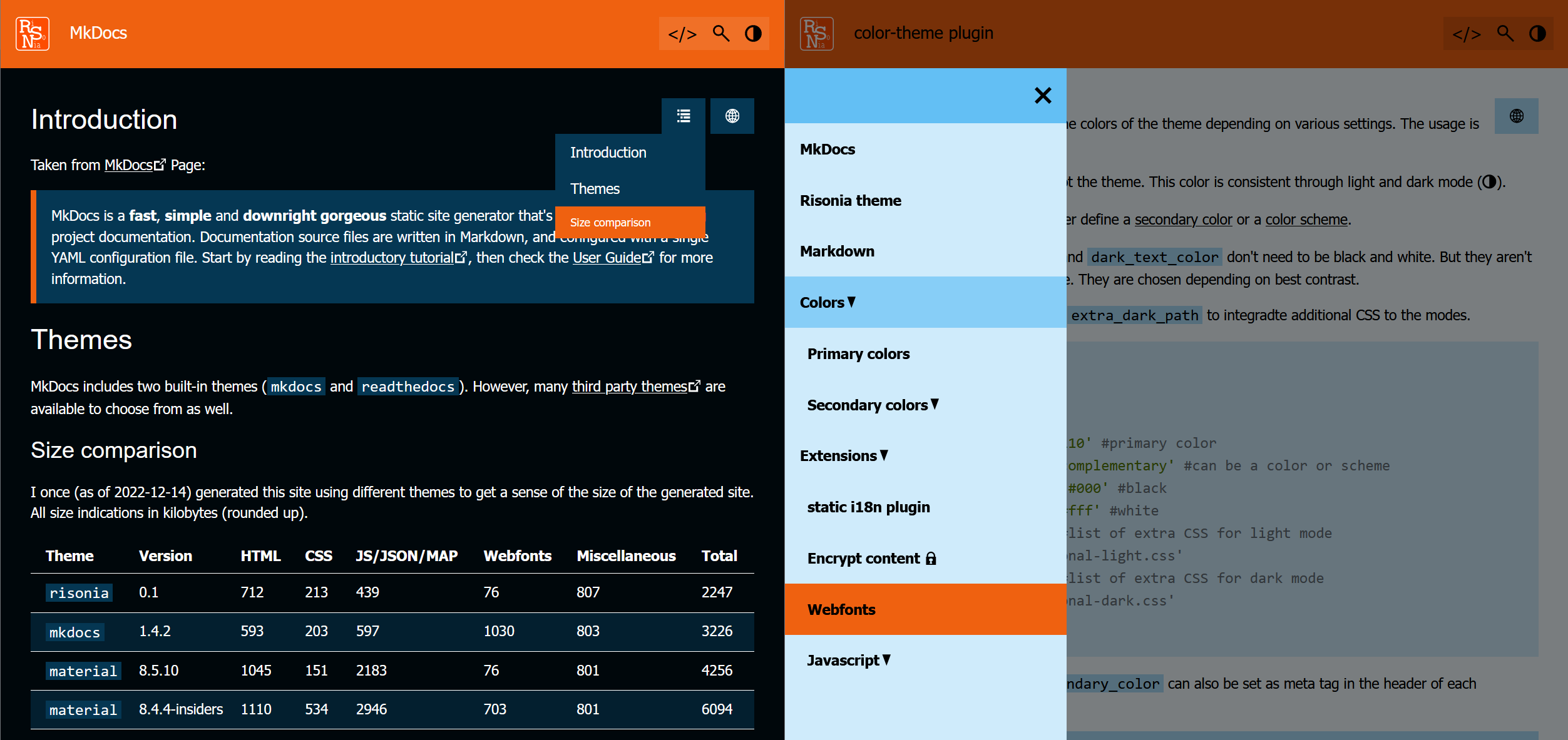Close the navigation drawer with the X
The height and width of the screenshot is (740, 1568).
(1043, 96)
